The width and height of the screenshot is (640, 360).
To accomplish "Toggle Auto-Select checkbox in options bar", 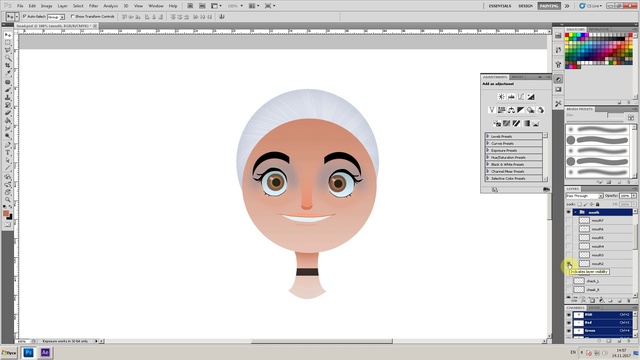I will tap(24, 16).
